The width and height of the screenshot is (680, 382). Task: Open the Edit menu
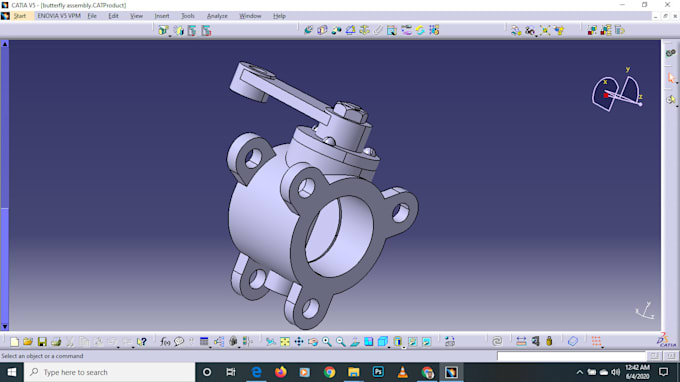pyautogui.click(x=113, y=16)
